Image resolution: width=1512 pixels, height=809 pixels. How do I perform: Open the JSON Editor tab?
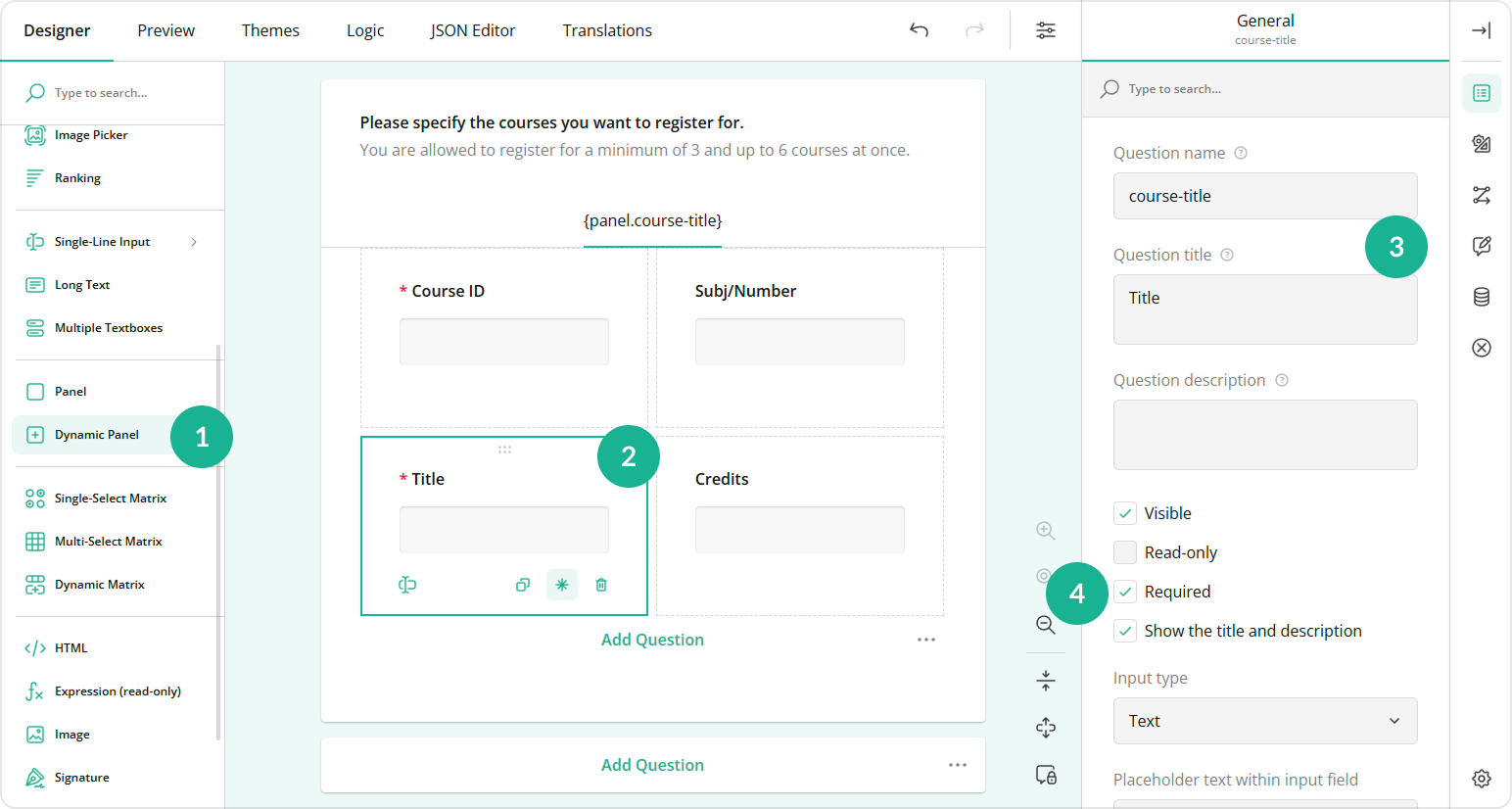pyautogui.click(x=473, y=30)
